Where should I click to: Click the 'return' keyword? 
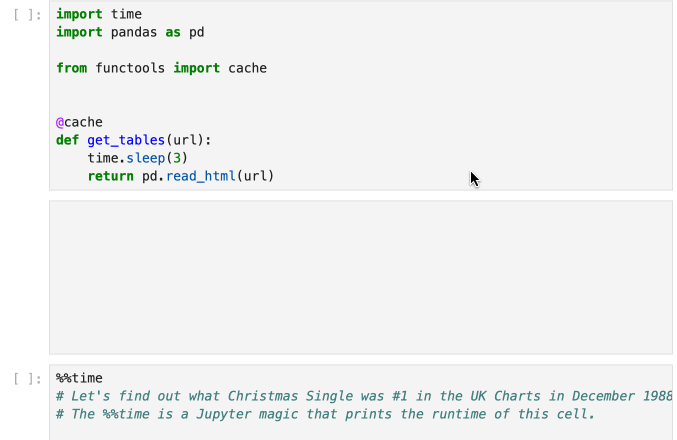click(111, 177)
